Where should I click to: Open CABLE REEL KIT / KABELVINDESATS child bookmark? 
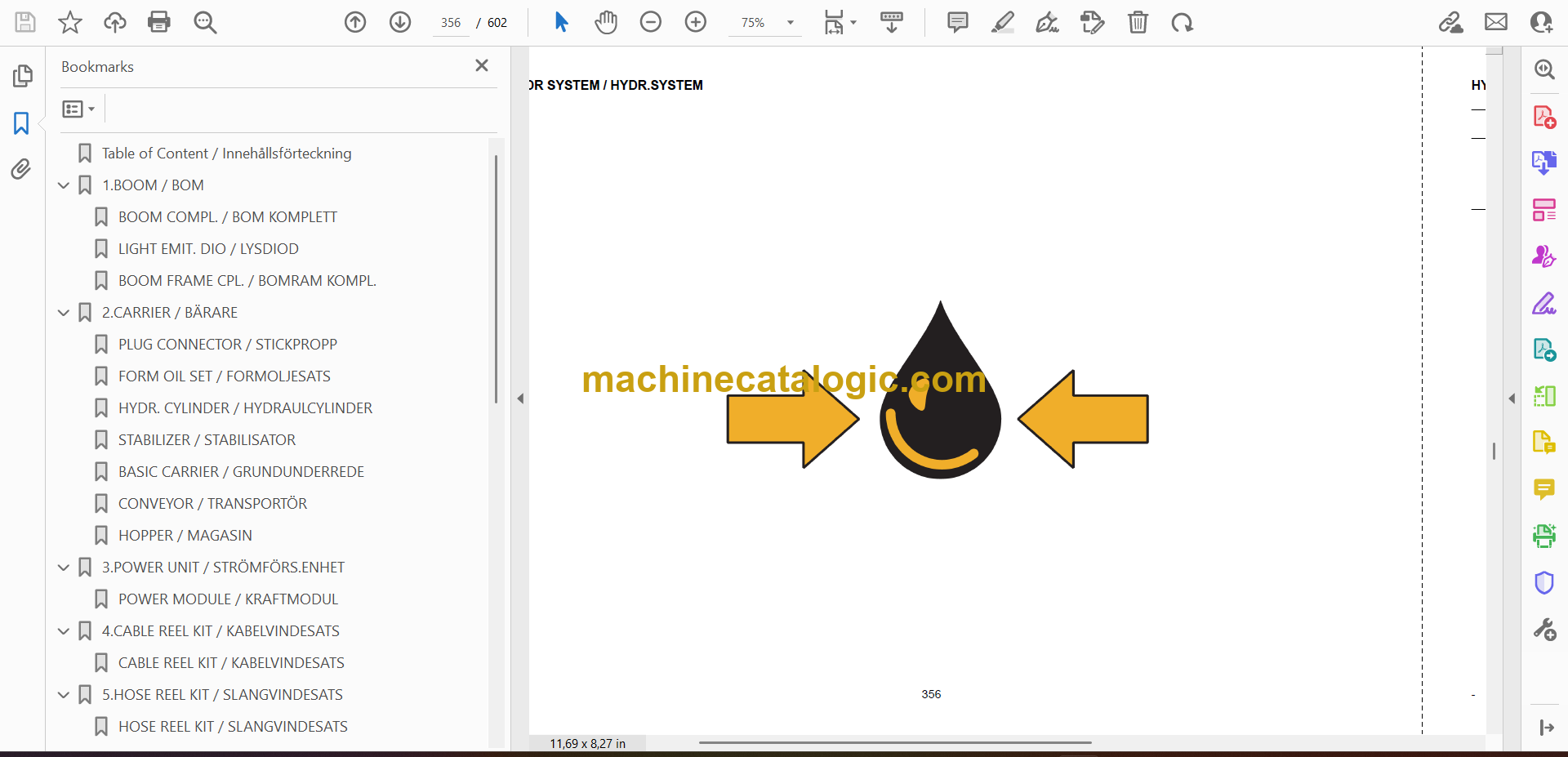(231, 663)
